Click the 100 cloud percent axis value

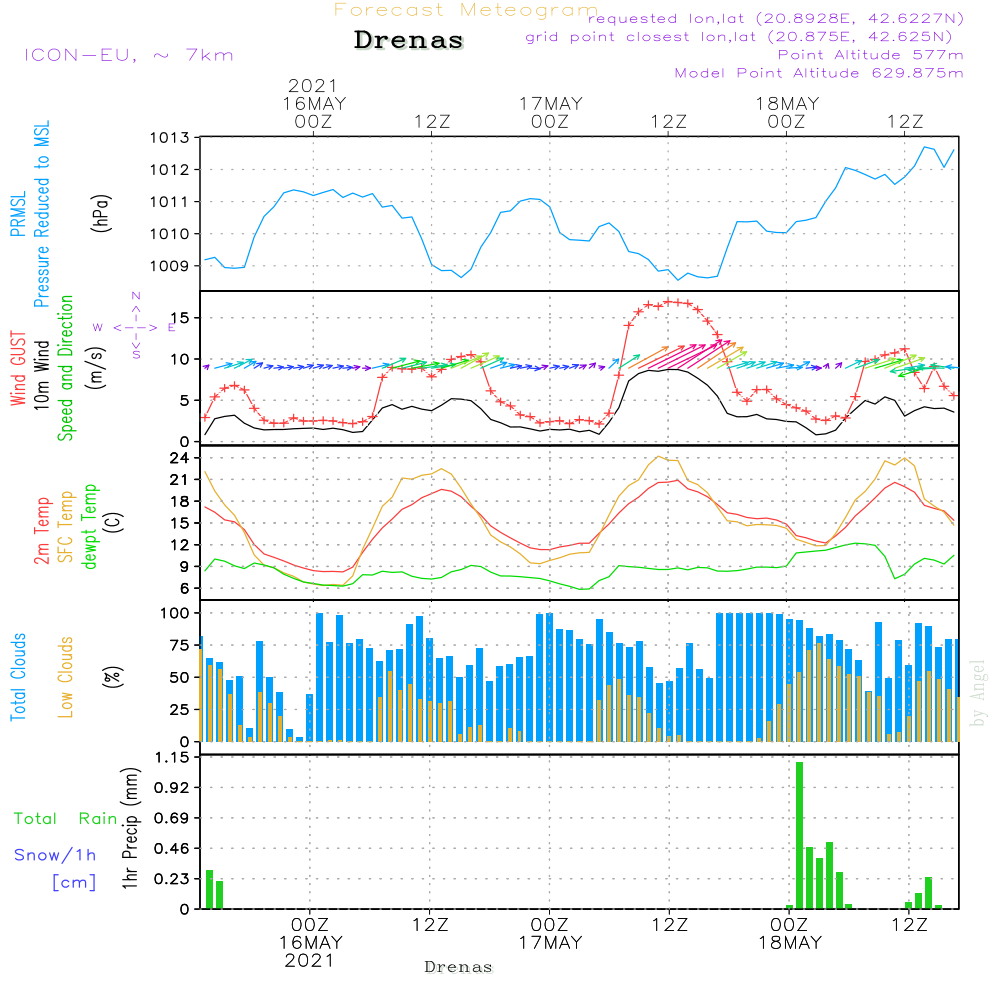point(175,614)
